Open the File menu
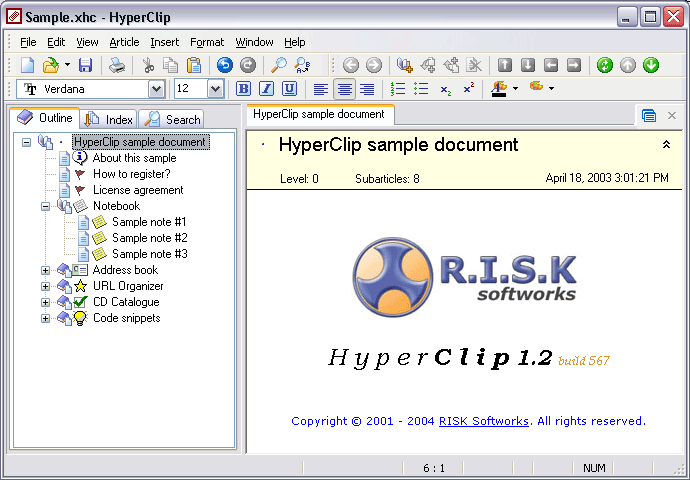This screenshot has height=480, width=690. point(28,42)
